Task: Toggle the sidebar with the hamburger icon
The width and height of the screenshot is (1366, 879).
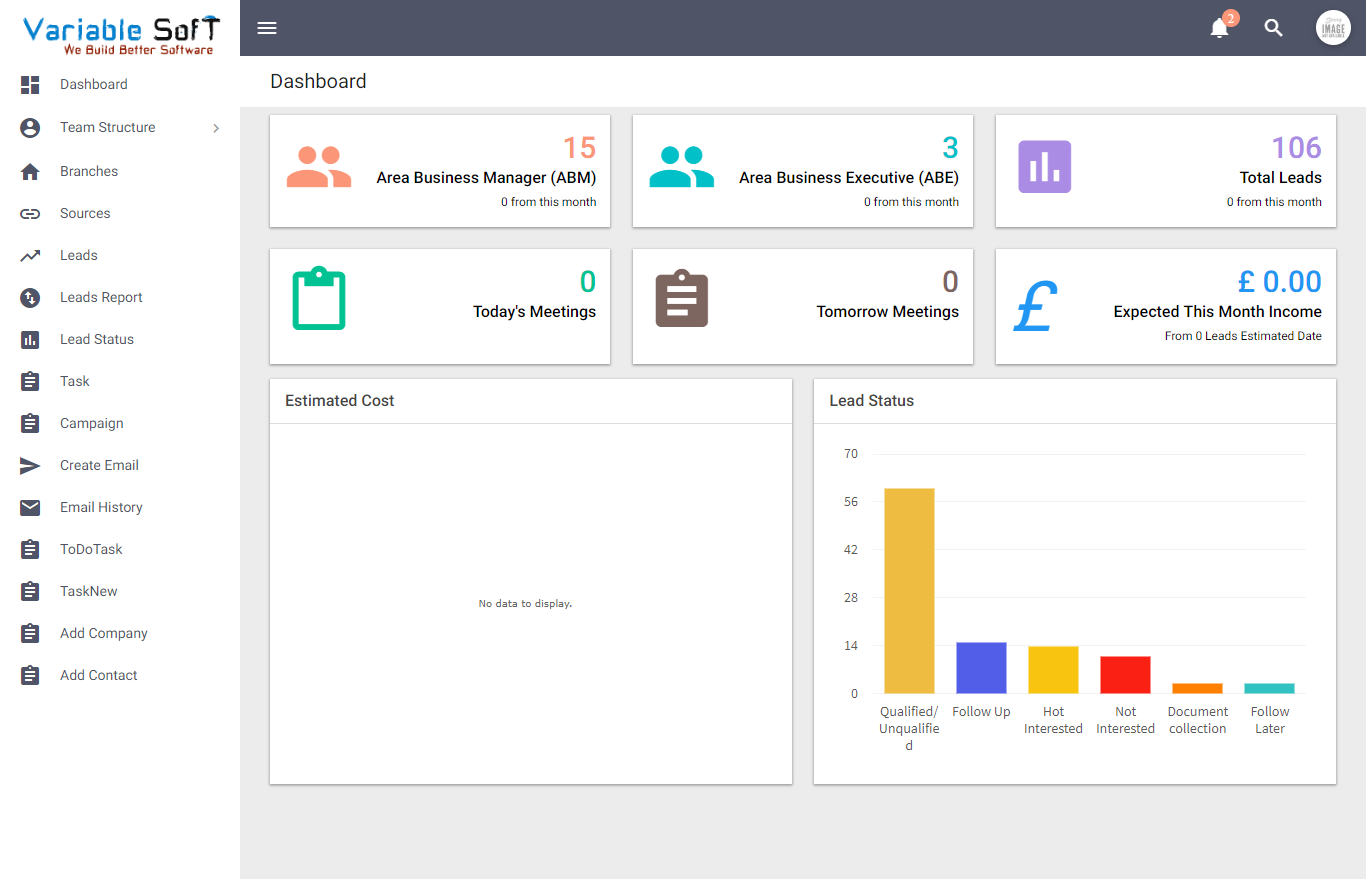Action: [x=267, y=28]
